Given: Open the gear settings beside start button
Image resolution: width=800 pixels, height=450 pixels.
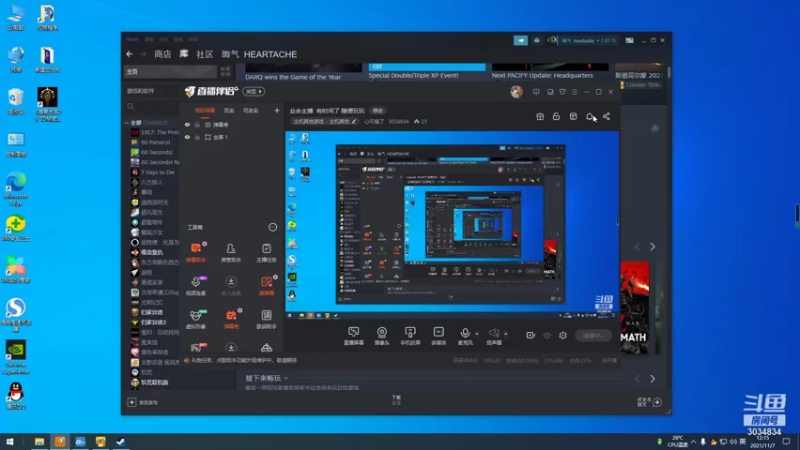Looking at the screenshot, I should 563,335.
